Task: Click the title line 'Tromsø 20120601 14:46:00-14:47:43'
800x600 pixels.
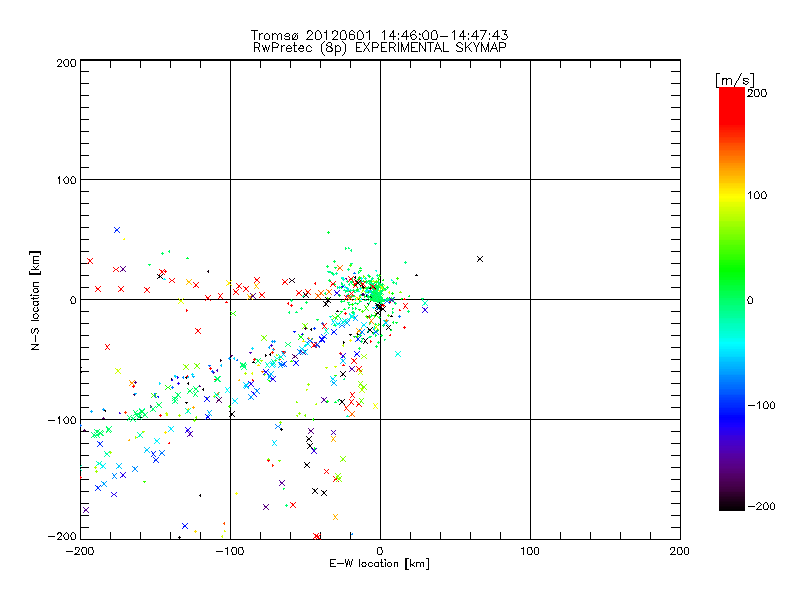Action: tap(379, 35)
